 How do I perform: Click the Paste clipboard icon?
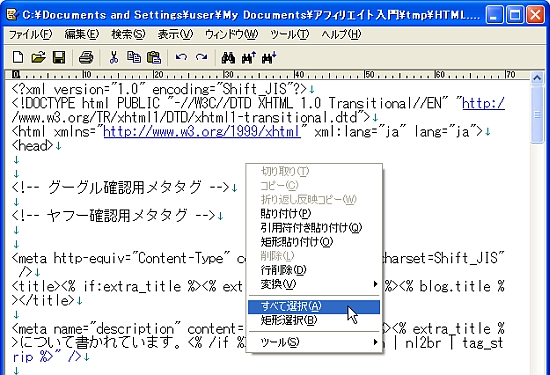(154, 57)
